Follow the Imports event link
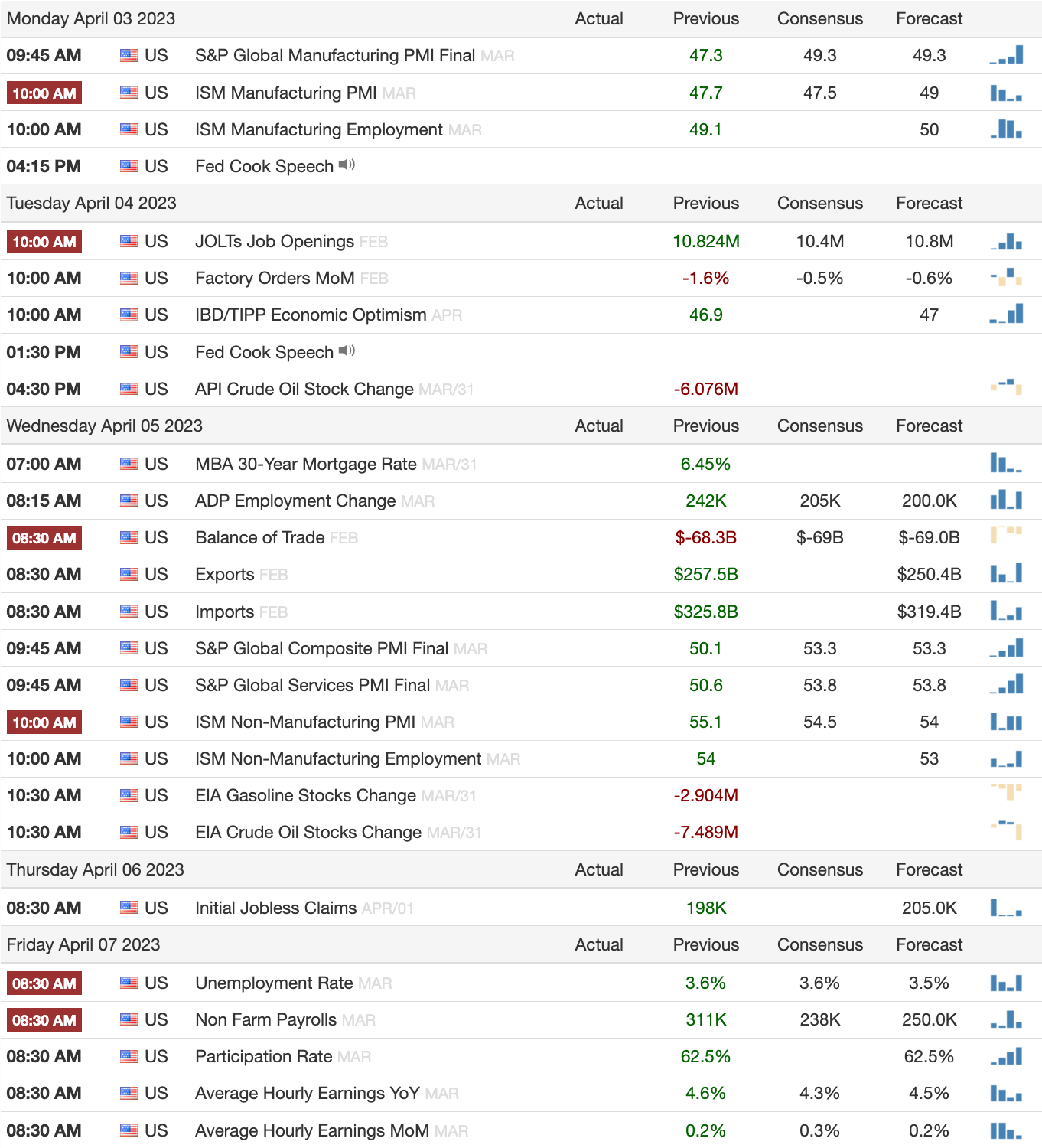This screenshot has width=1042, height=1148. [x=224, y=612]
